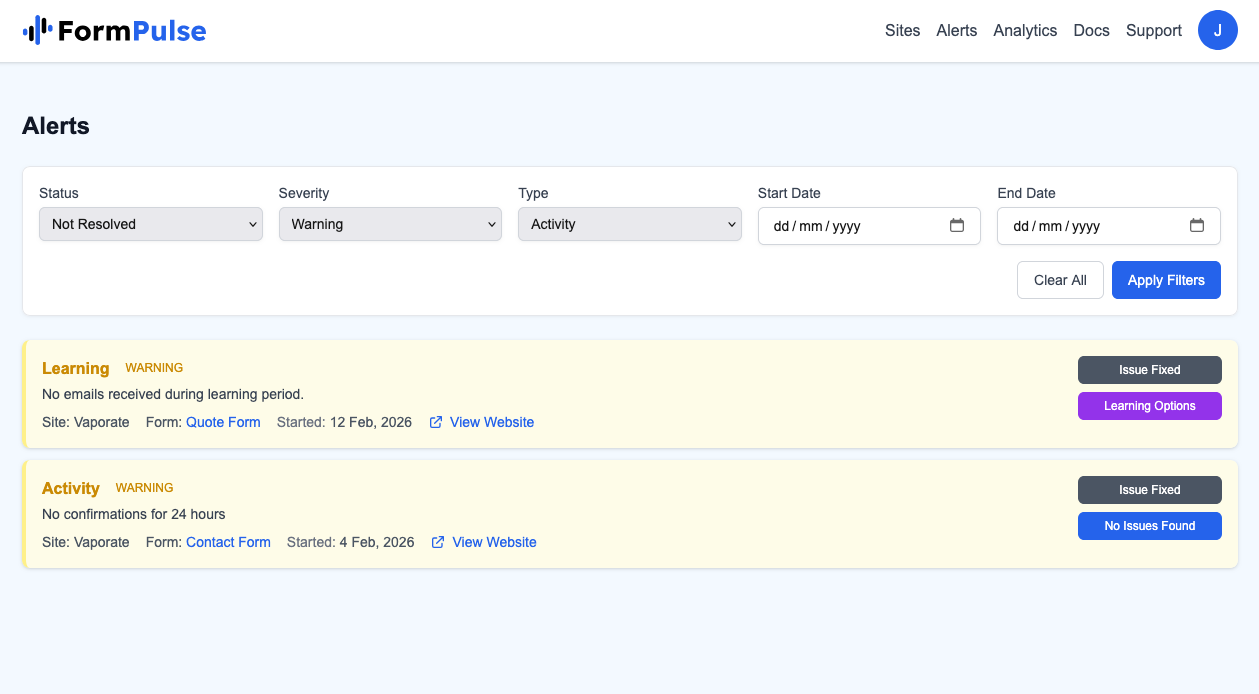
Task: Mark the Learning alert as Issue Fixed
Action: point(1149,370)
